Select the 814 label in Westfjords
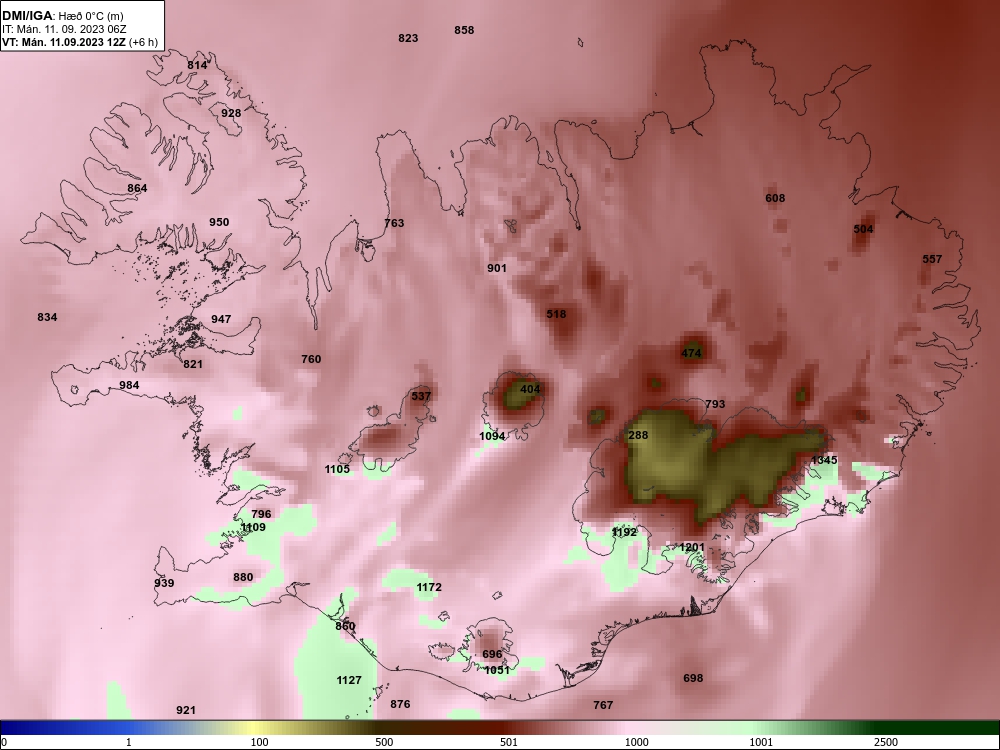This screenshot has height=750, width=1000. pyautogui.click(x=197, y=65)
